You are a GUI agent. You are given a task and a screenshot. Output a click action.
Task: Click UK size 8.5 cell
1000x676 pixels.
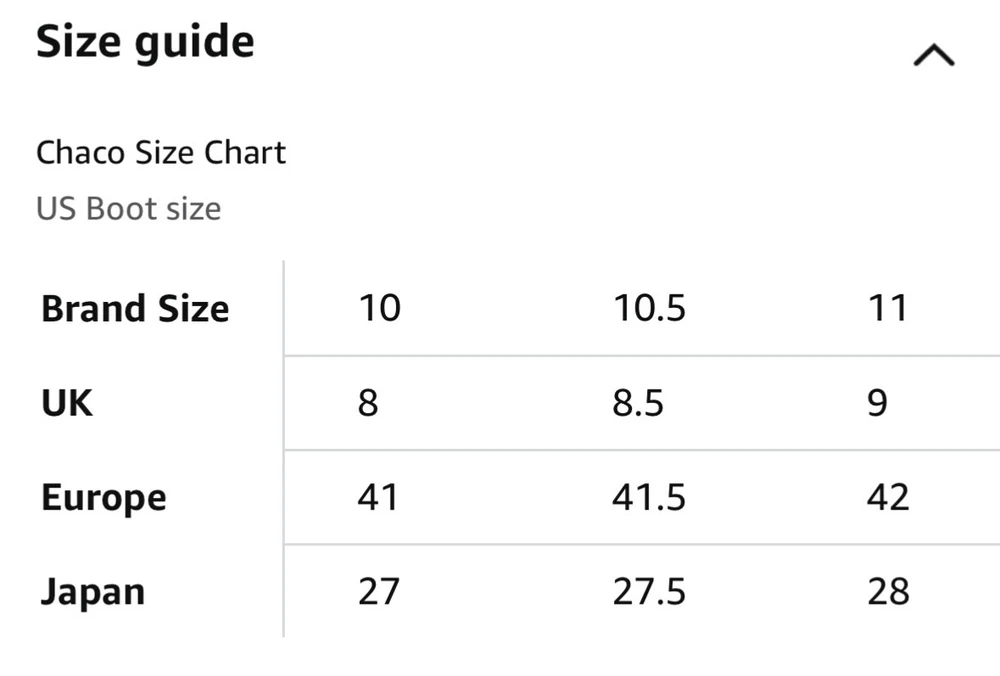(x=638, y=403)
